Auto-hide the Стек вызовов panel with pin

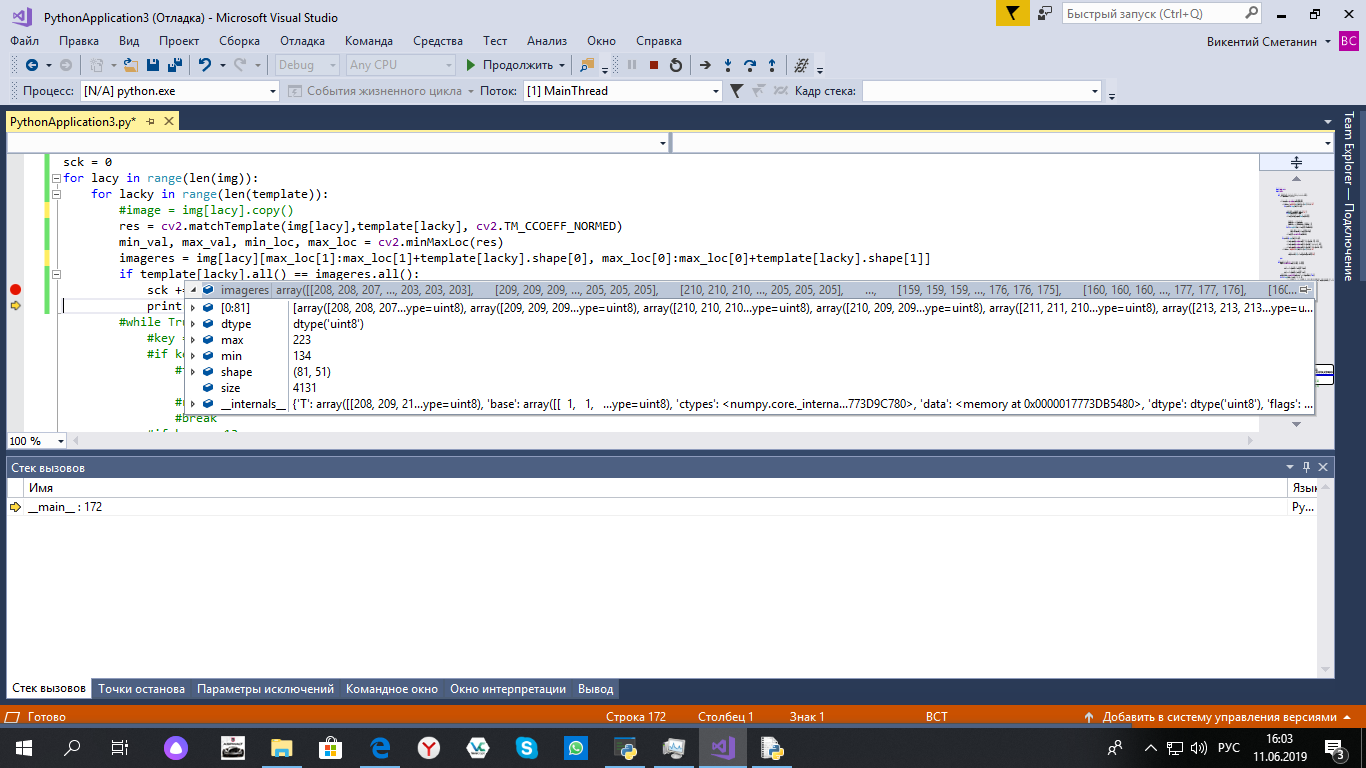1306,467
